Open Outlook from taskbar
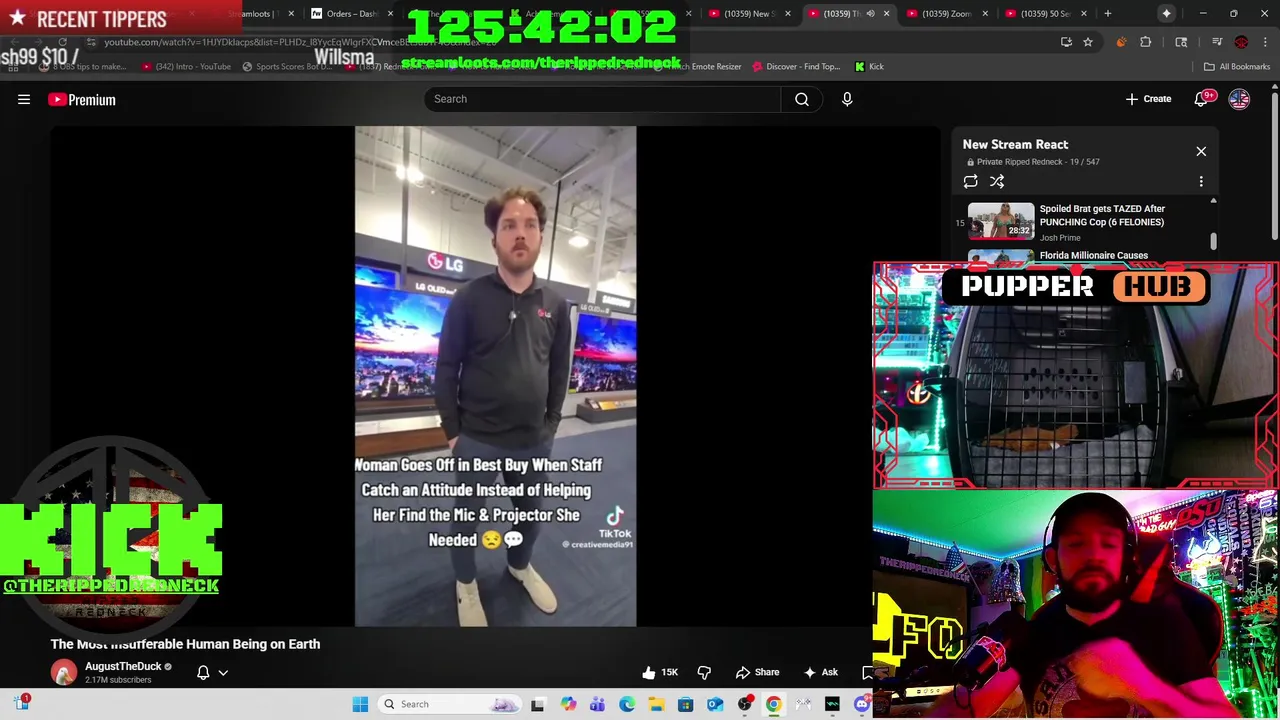This screenshot has width=1280, height=720. pyautogui.click(x=715, y=704)
